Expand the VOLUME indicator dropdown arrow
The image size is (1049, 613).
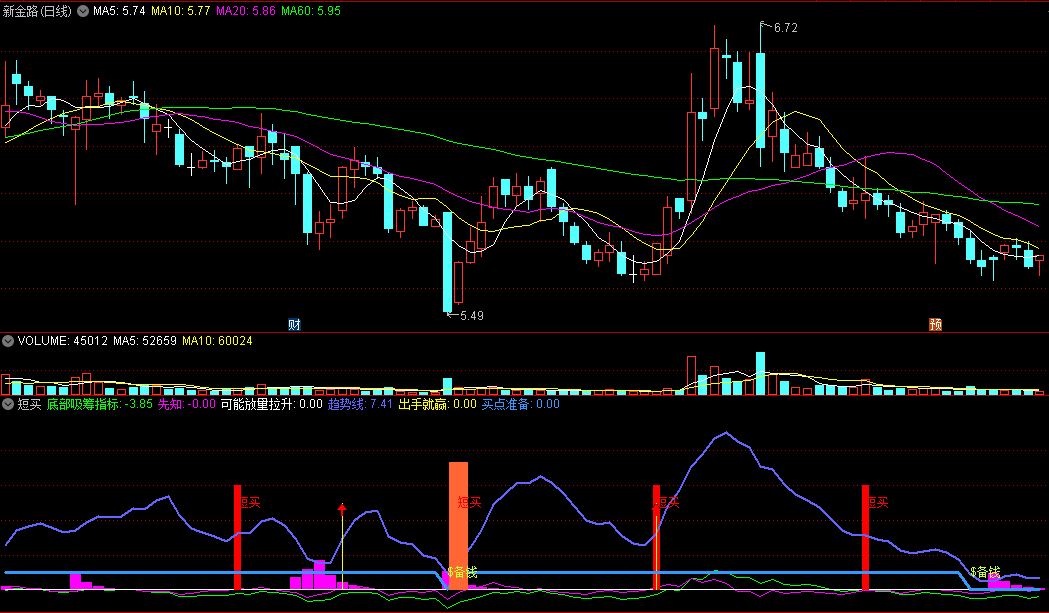pyautogui.click(x=8, y=341)
